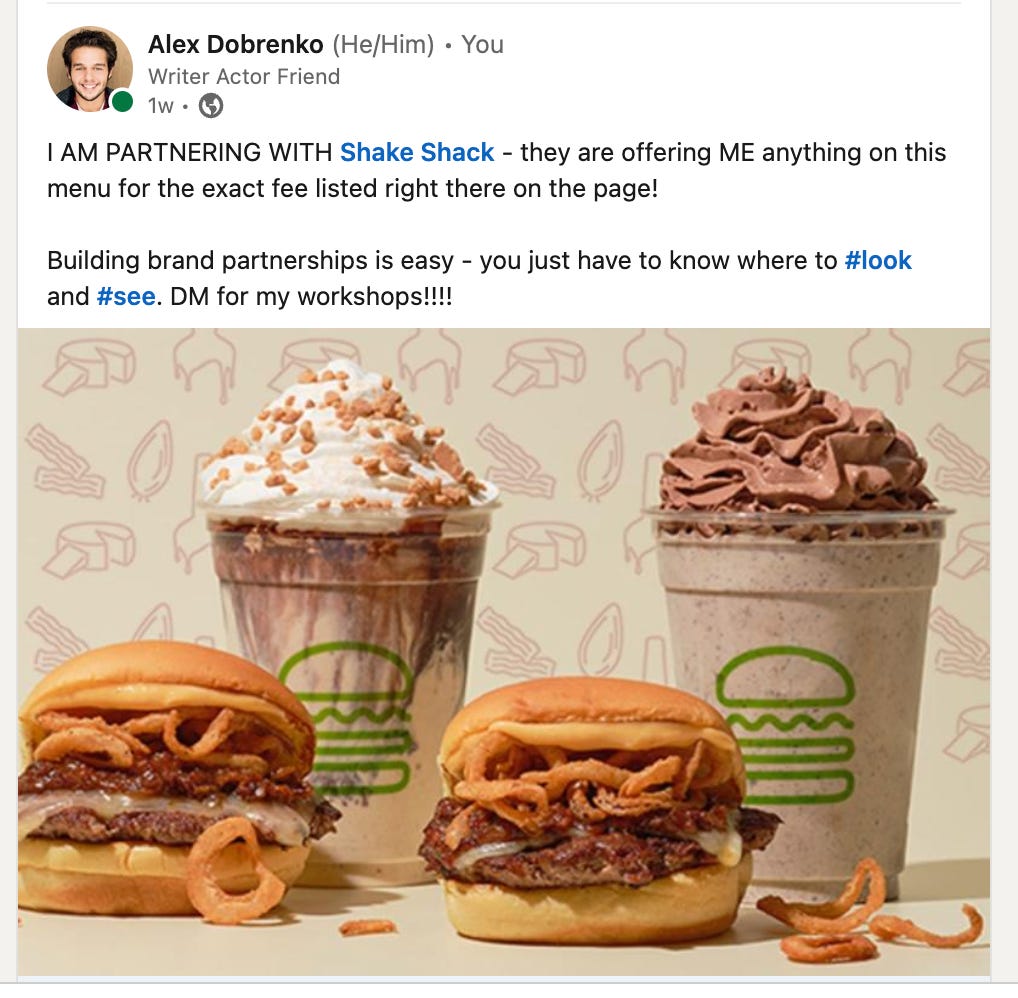1018x998 pixels.
Task: Open Alex Dobrenko's profile photo
Action: pos(90,69)
